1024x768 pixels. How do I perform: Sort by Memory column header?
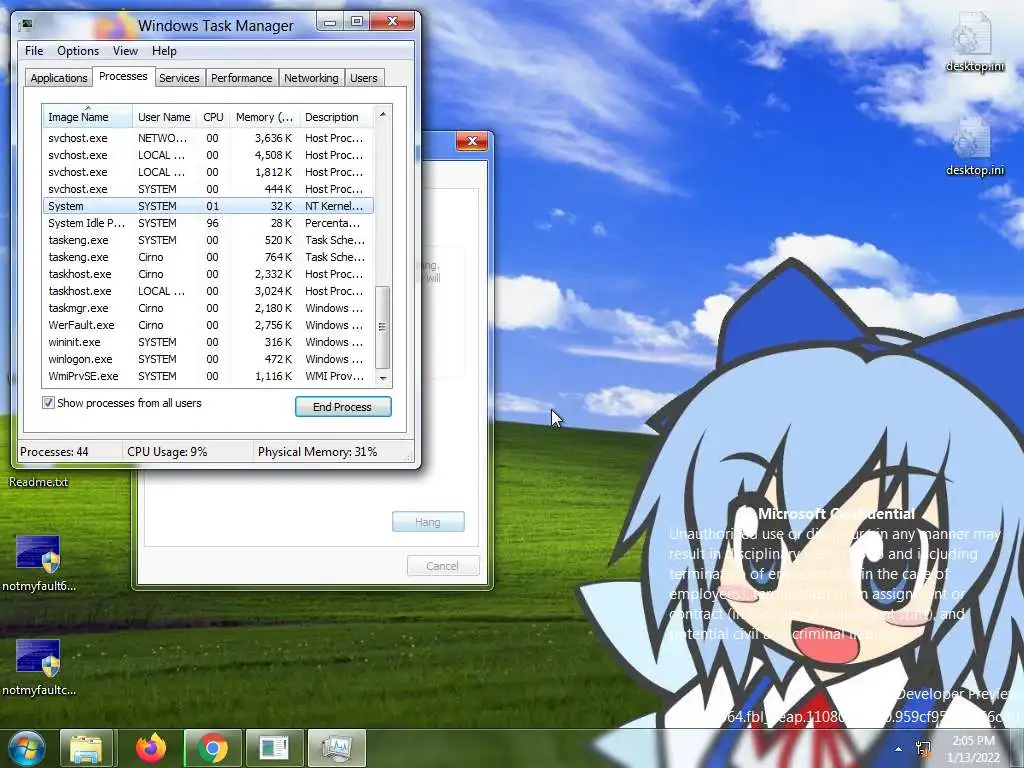coord(264,117)
